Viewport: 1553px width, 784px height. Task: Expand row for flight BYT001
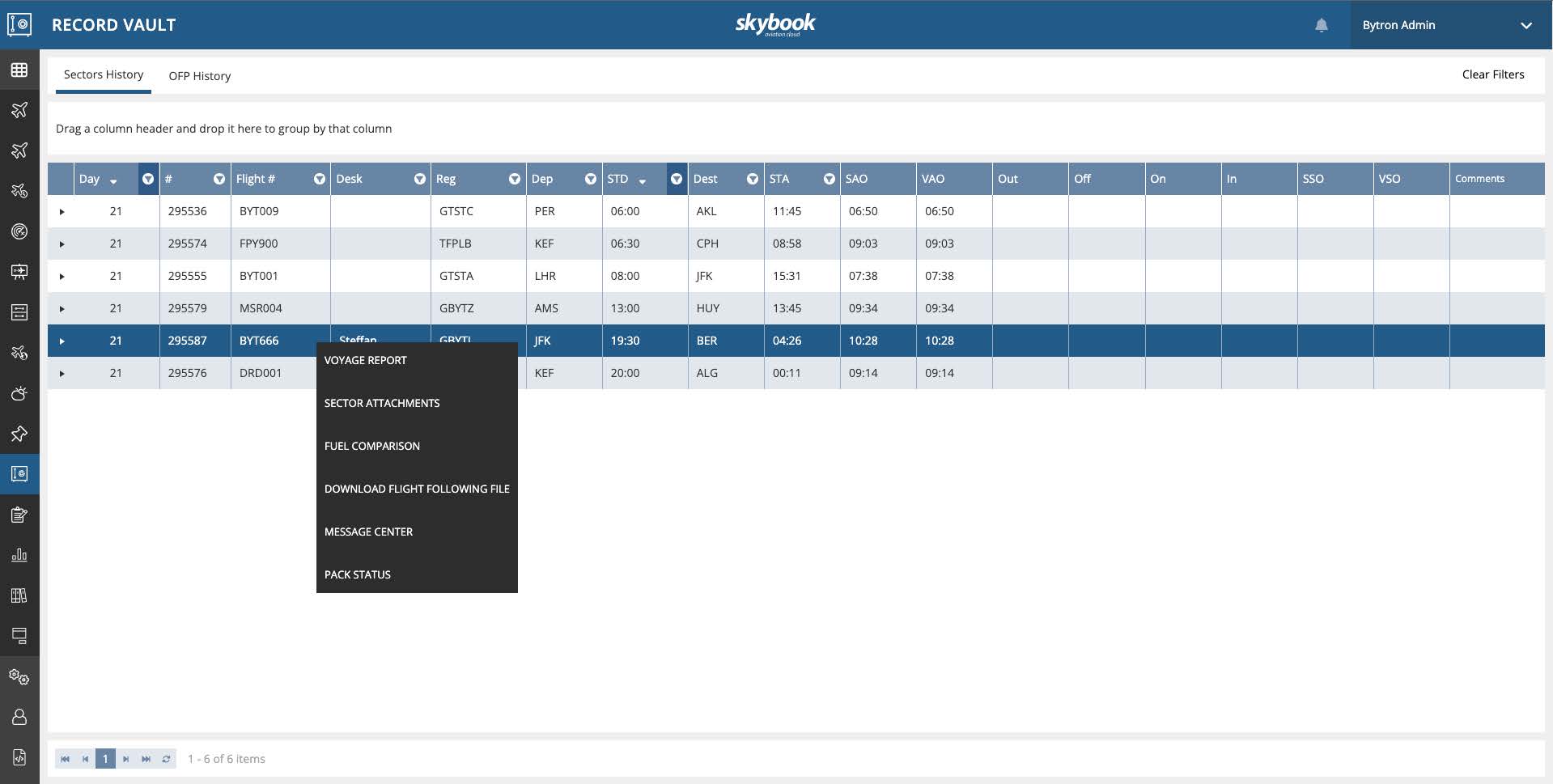[x=62, y=276]
